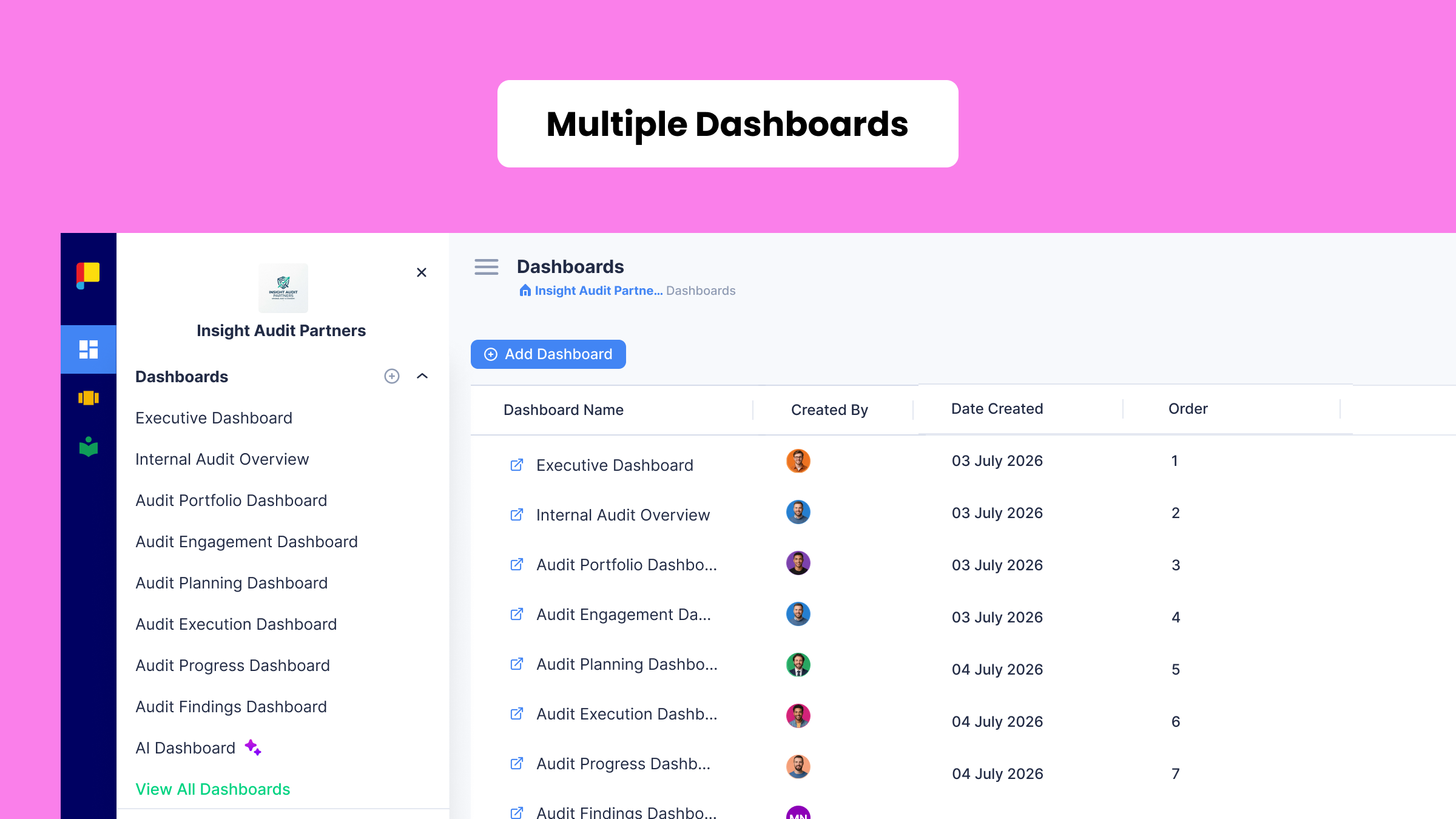Open Audit Portfolio Dashbo... table entry

(x=627, y=565)
